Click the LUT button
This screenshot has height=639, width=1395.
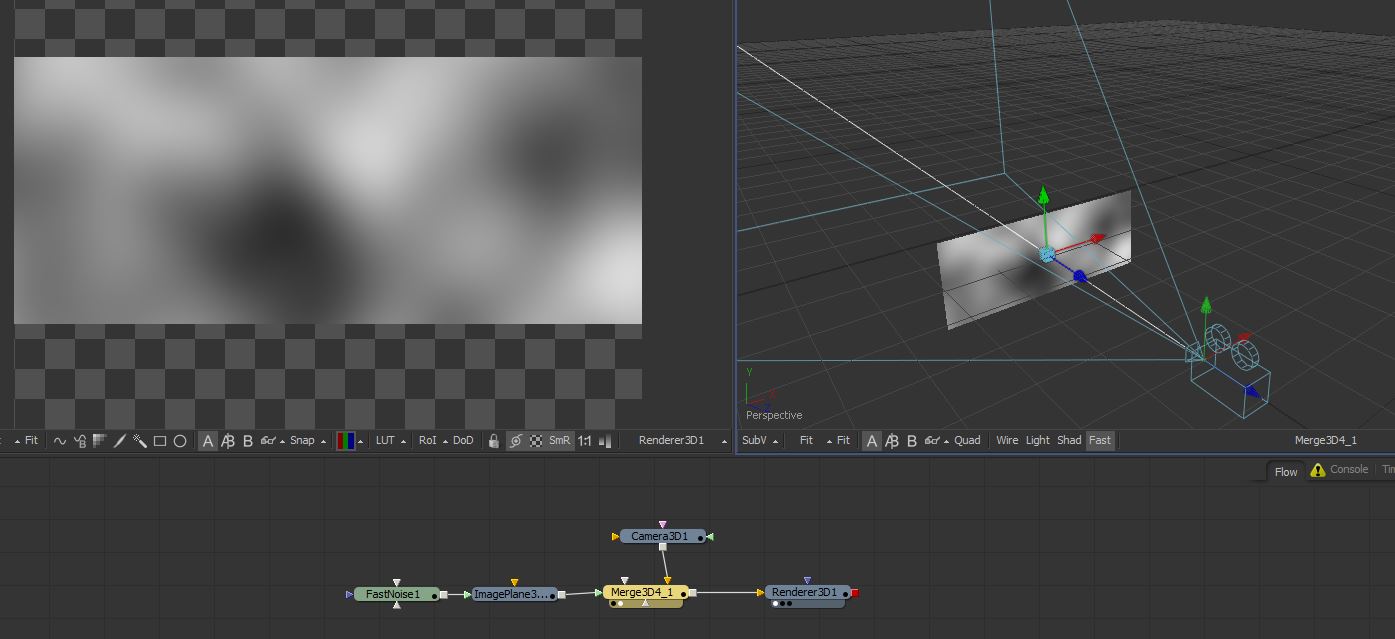[385, 440]
